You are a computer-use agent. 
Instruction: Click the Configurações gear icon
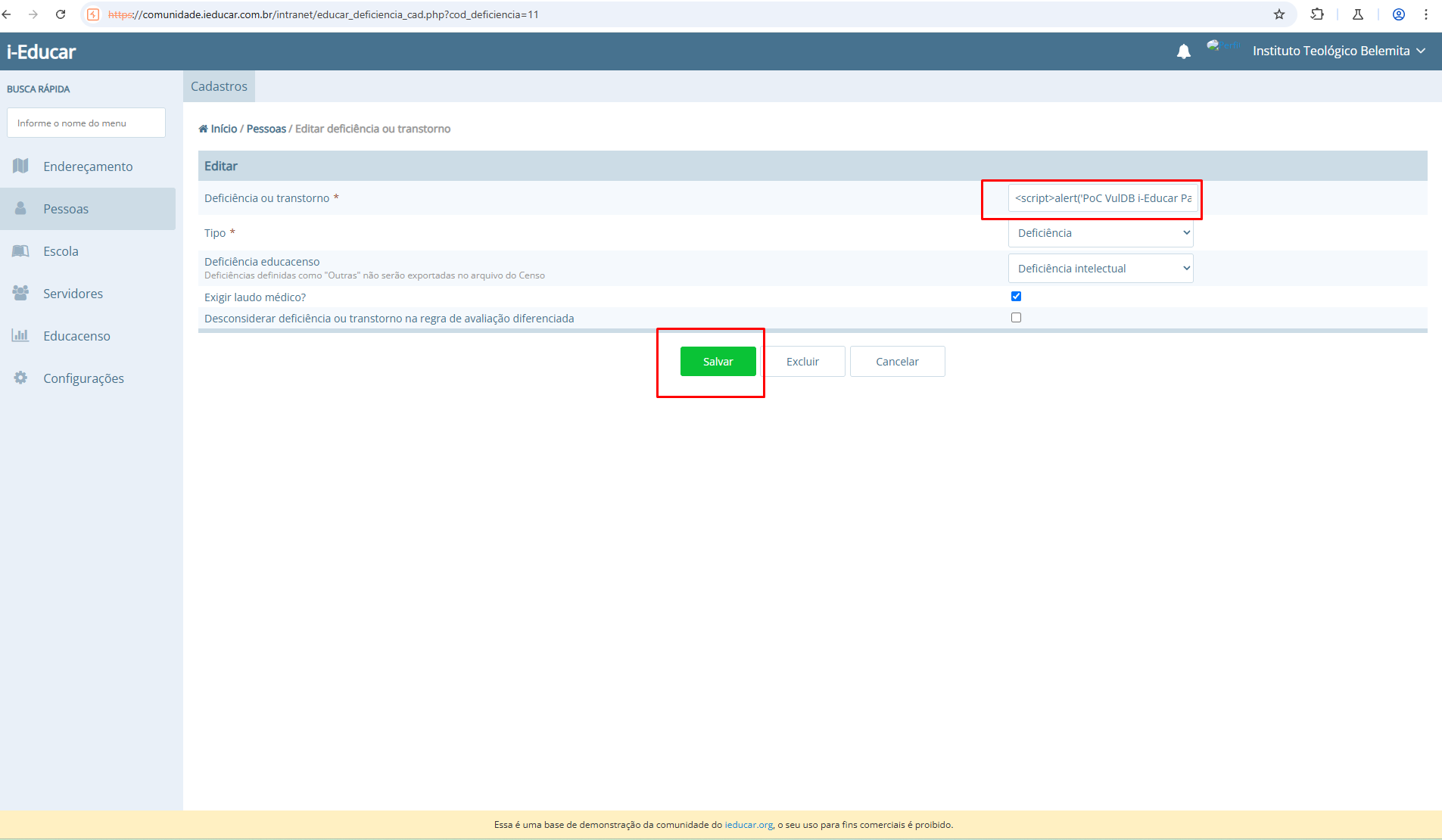click(20, 378)
